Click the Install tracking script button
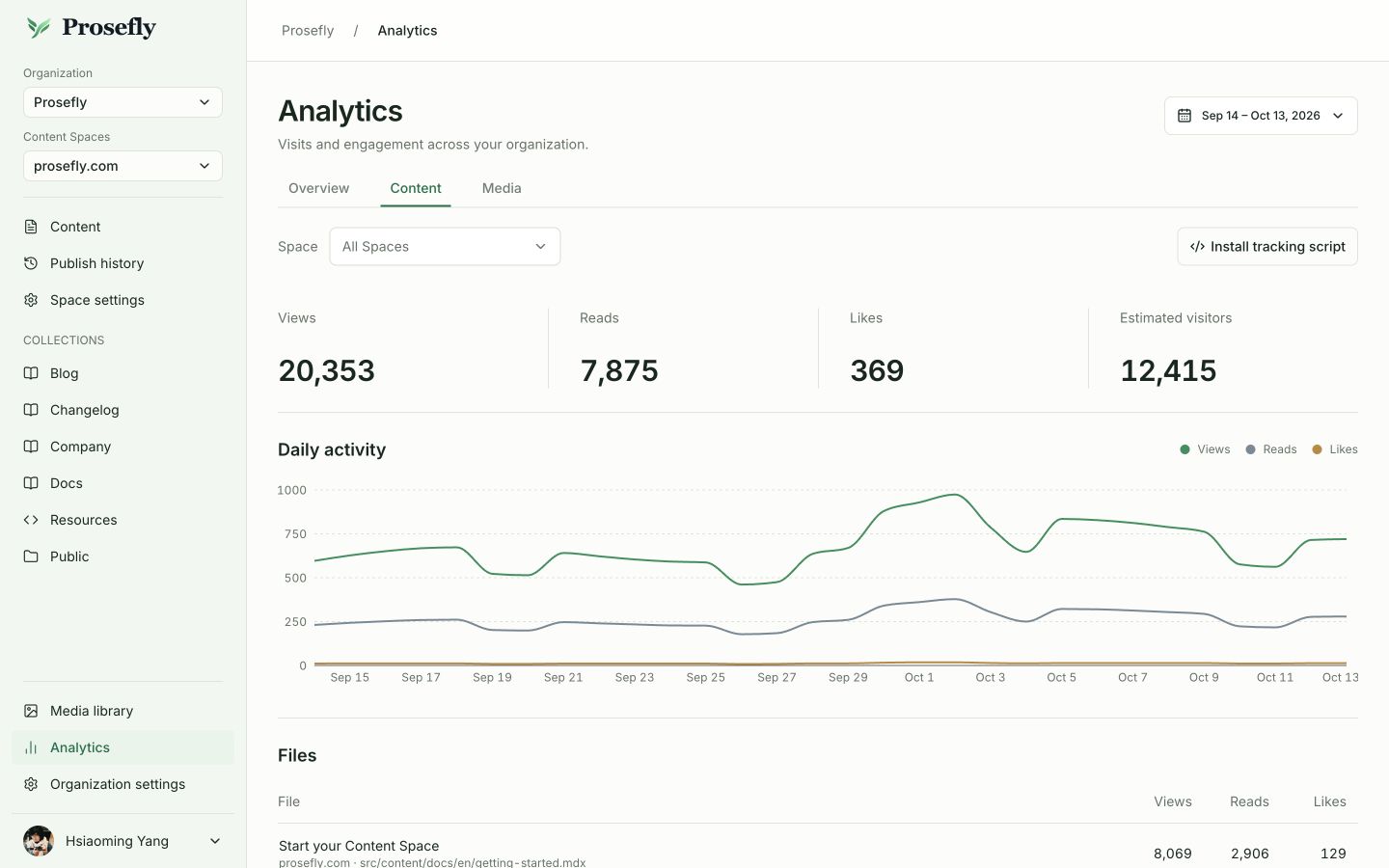Image resolution: width=1389 pixels, height=868 pixels. click(1267, 247)
